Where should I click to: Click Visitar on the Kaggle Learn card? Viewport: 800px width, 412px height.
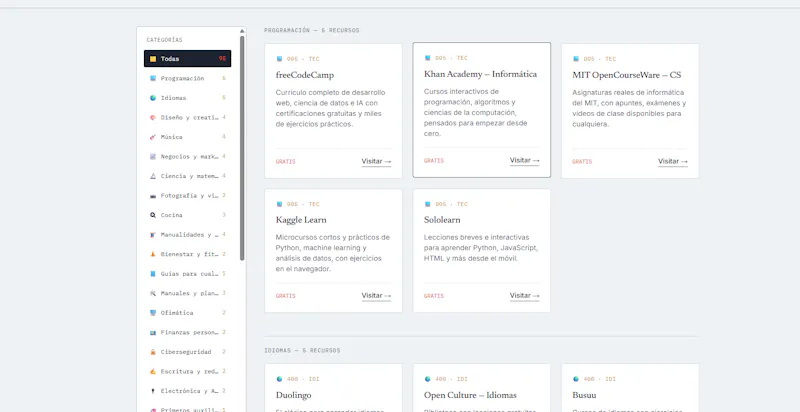[x=377, y=296]
